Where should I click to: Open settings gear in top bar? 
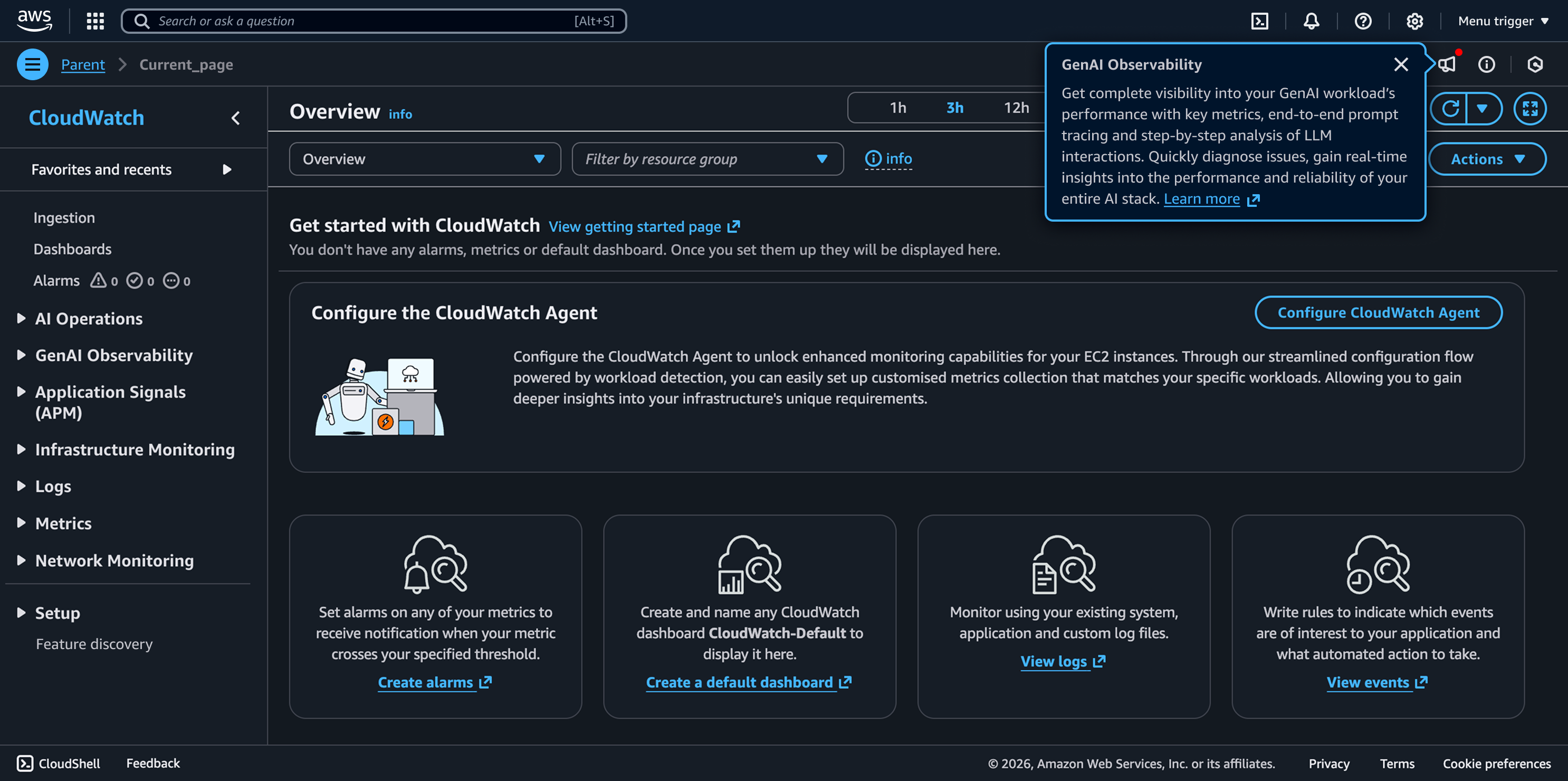point(1414,21)
